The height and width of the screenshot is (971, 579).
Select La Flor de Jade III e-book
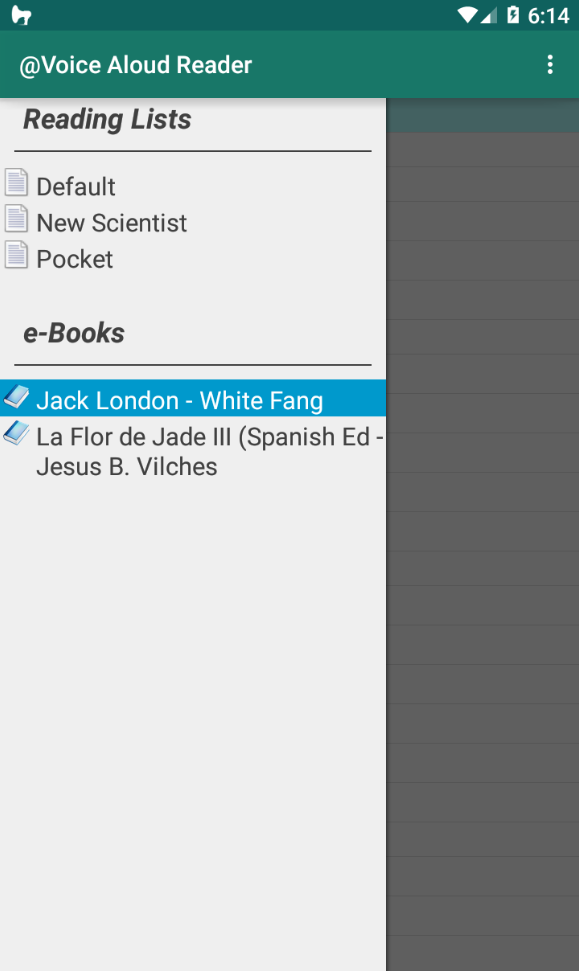pyautogui.click(x=193, y=451)
